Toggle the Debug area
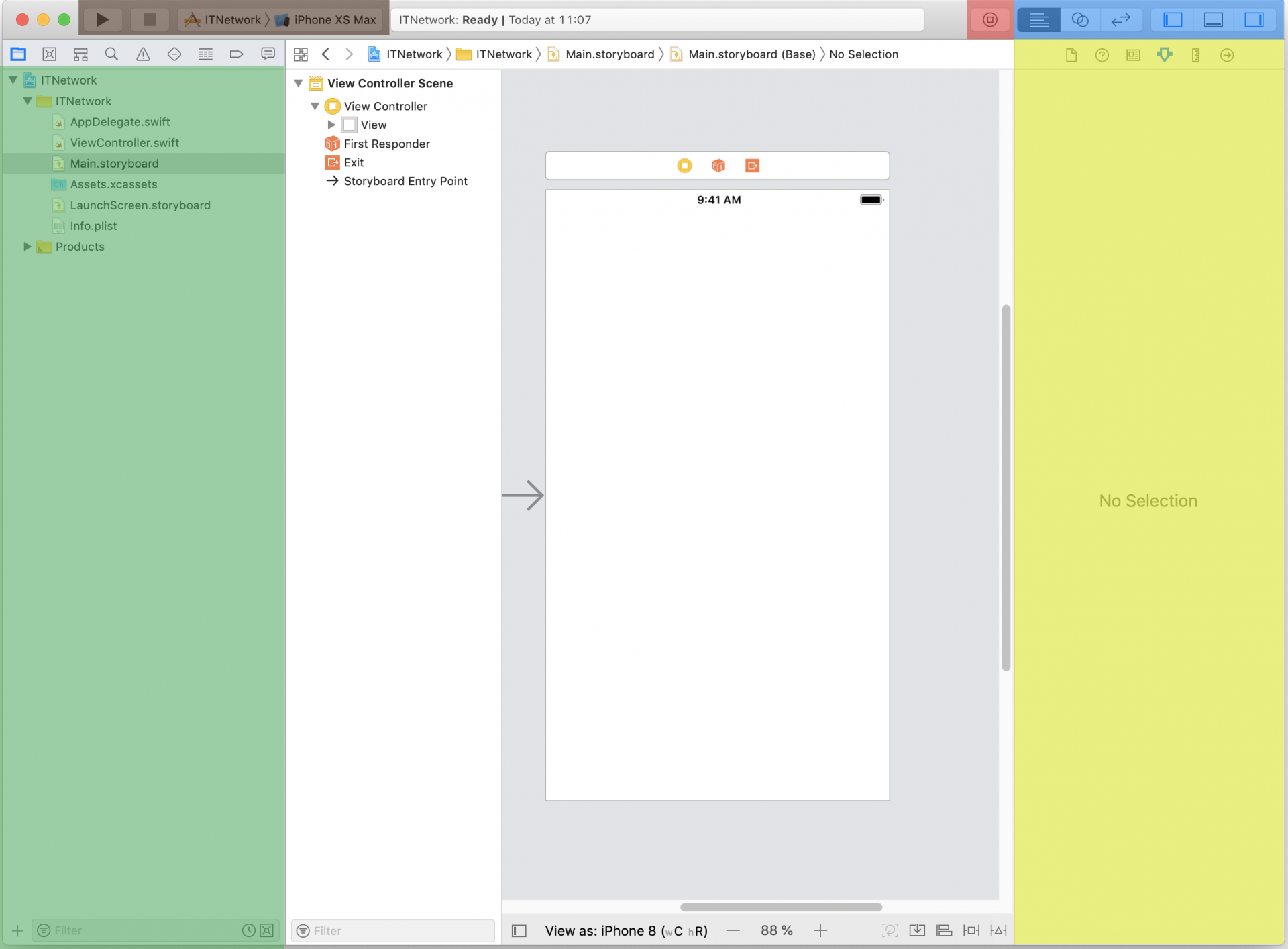This screenshot has width=1288, height=949. (1214, 19)
